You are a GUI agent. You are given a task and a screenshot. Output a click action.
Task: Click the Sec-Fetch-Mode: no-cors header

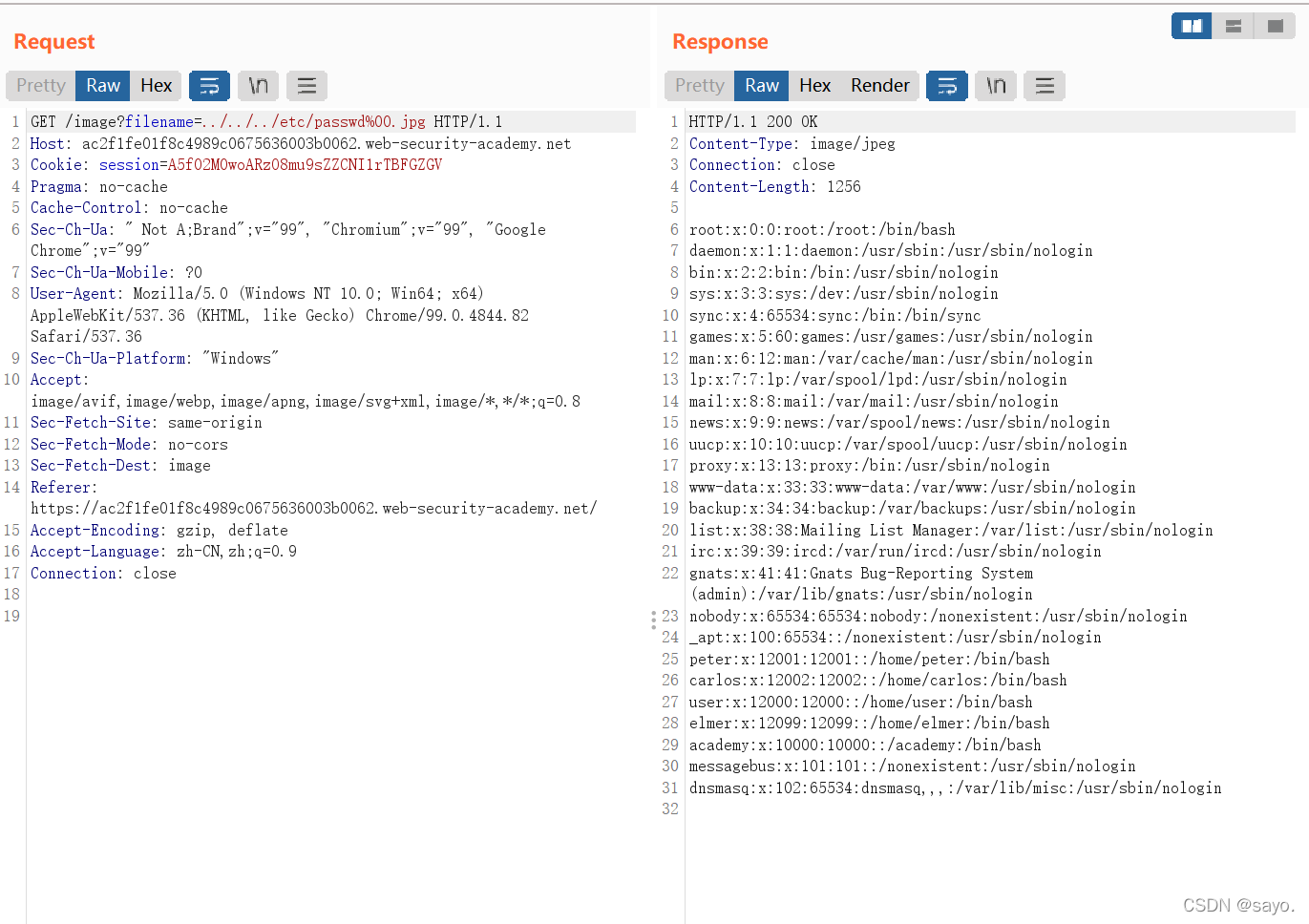(x=129, y=445)
